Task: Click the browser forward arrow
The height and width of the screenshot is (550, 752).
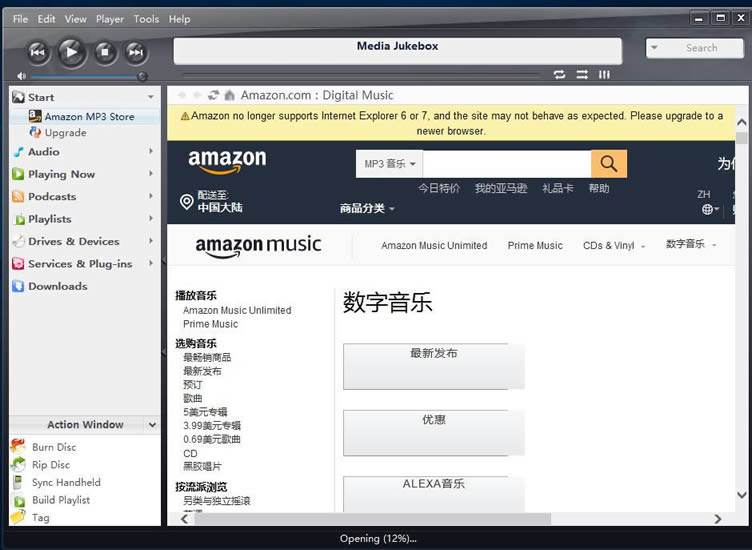Action: pos(197,95)
